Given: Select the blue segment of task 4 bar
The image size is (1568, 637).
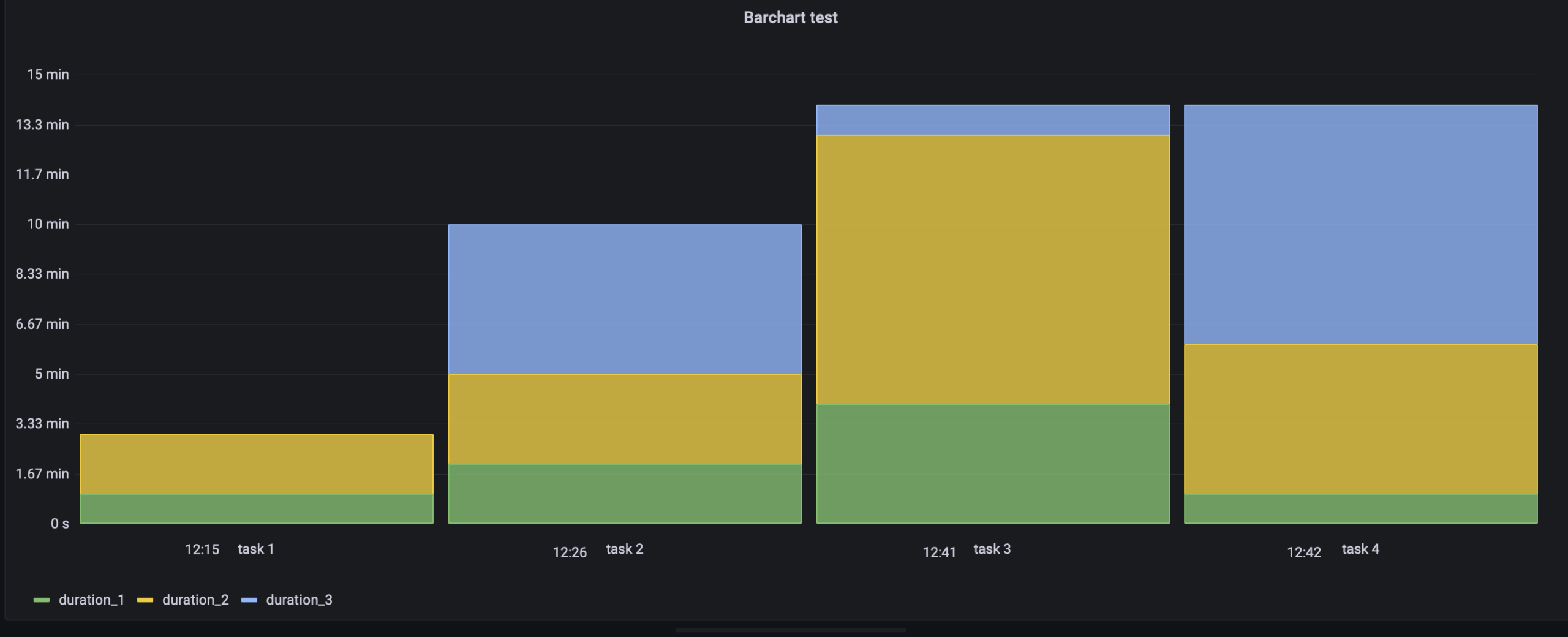Looking at the screenshot, I should pyautogui.click(x=1360, y=225).
